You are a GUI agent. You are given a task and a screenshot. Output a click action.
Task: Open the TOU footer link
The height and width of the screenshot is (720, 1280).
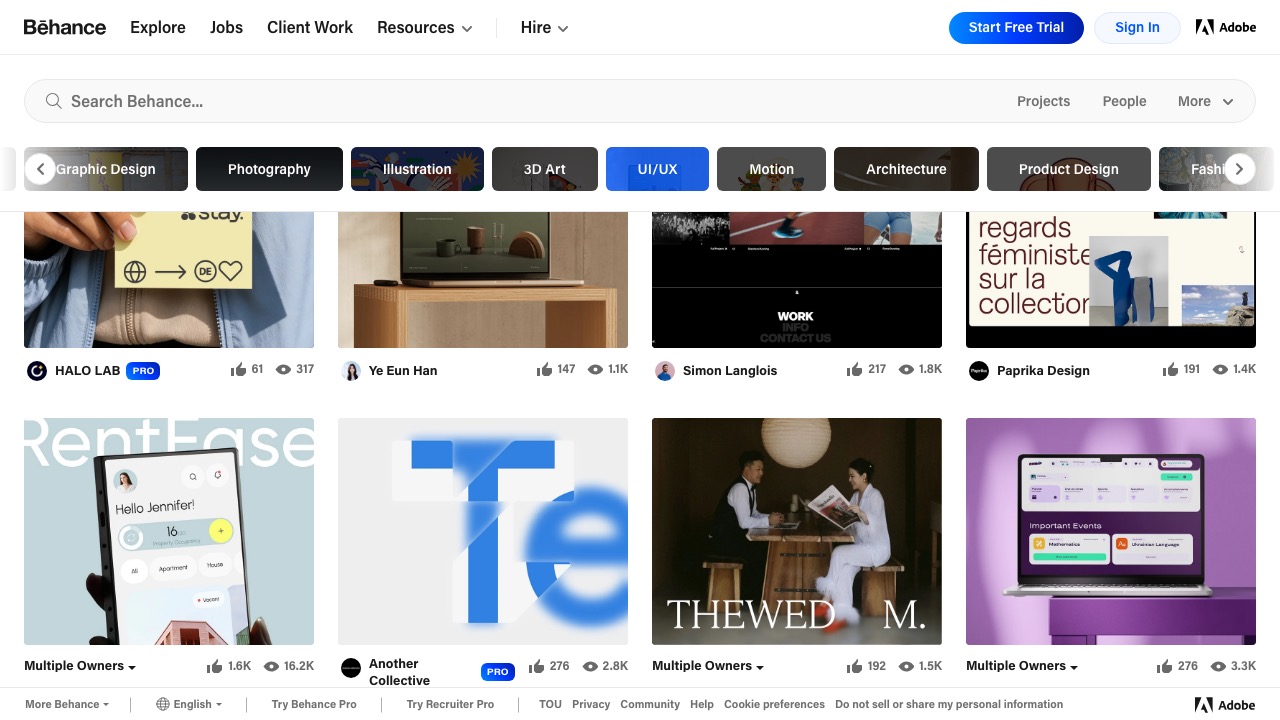pyautogui.click(x=550, y=704)
